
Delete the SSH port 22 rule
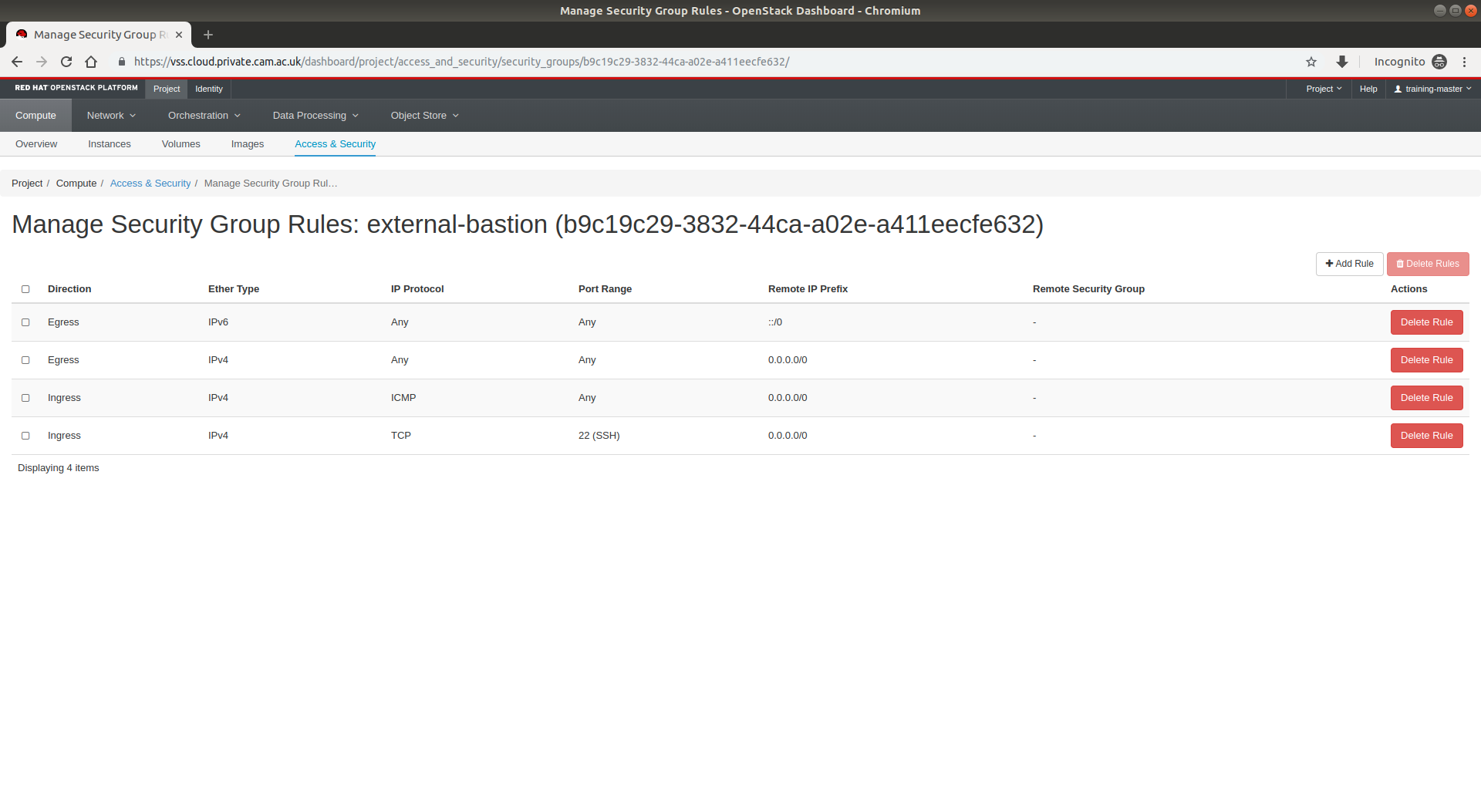click(x=1426, y=436)
